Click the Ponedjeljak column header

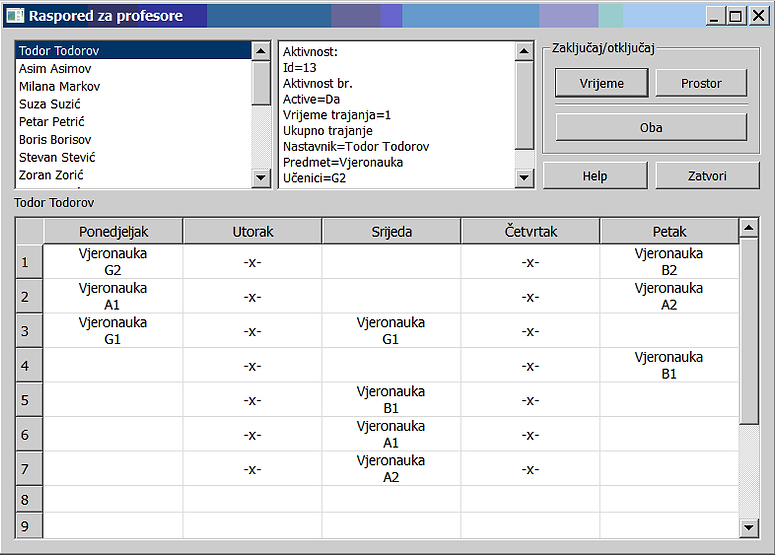tap(113, 231)
